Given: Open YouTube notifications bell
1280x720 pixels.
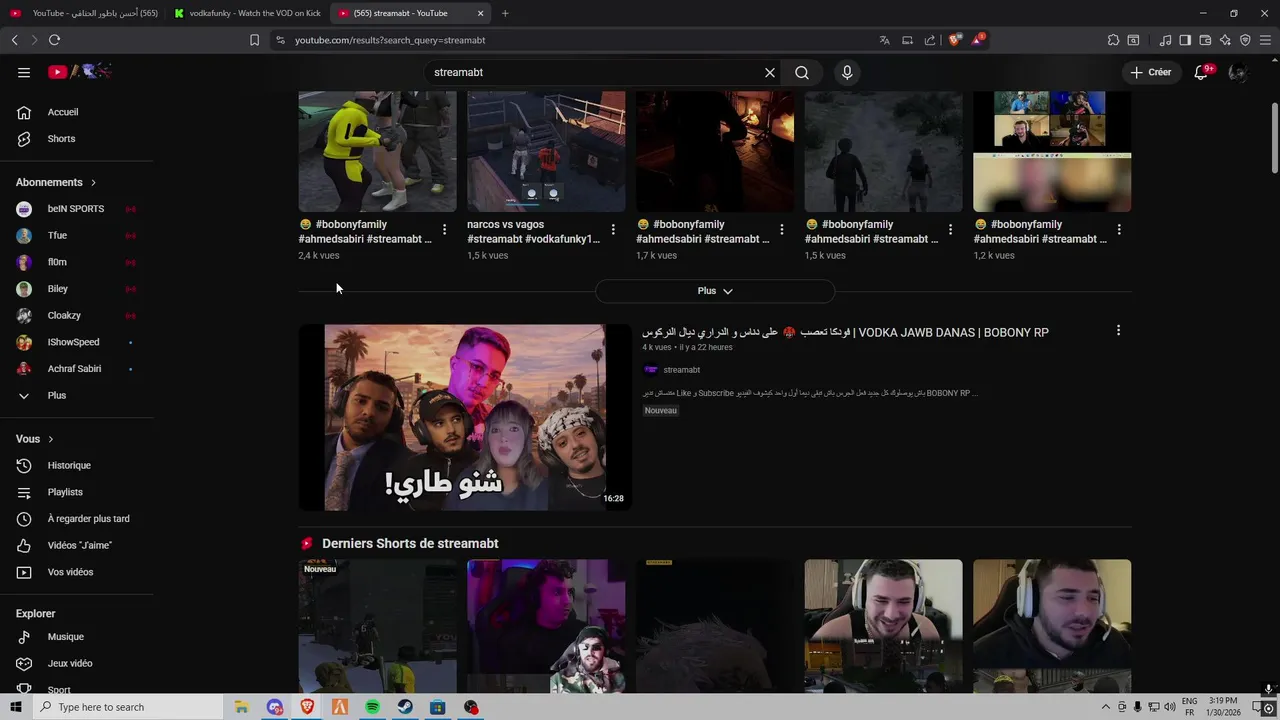Looking at the screenshot, I should click(1201, 72).
